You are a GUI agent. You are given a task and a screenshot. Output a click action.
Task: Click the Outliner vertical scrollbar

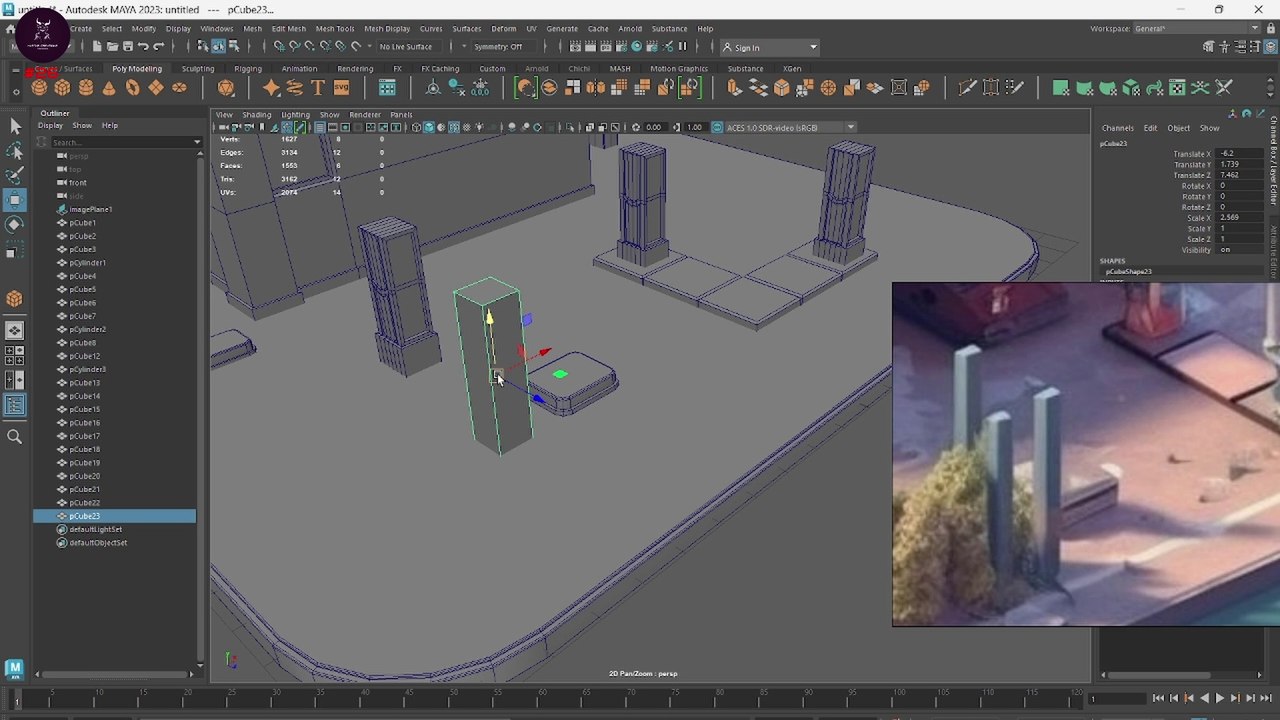point(200,404)
